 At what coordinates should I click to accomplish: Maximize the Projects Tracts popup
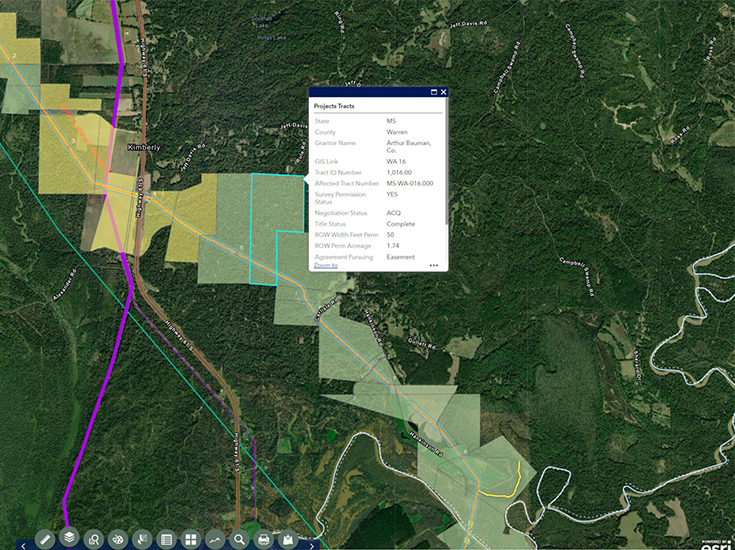click(x=434, y=92)
